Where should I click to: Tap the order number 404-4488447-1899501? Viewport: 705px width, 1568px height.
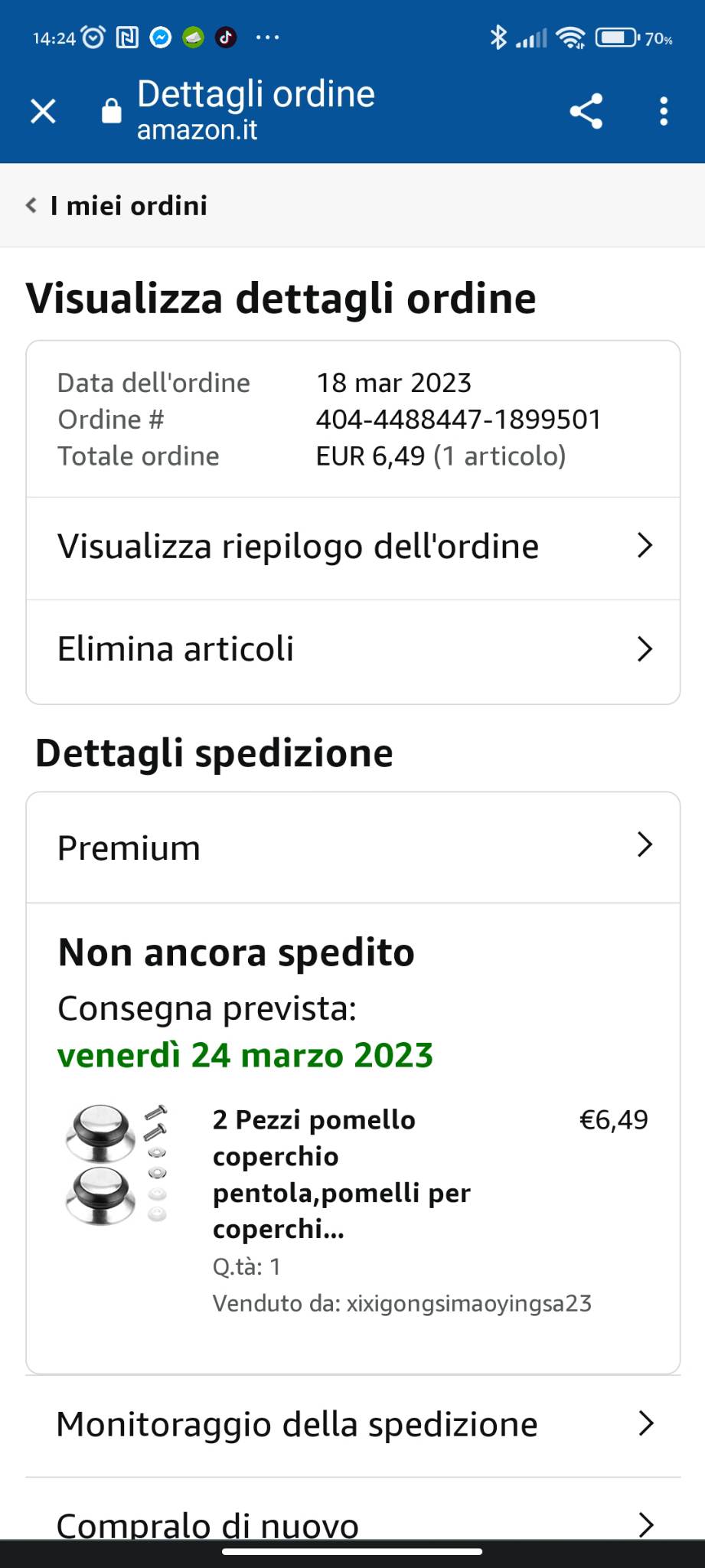click(459, 420)
